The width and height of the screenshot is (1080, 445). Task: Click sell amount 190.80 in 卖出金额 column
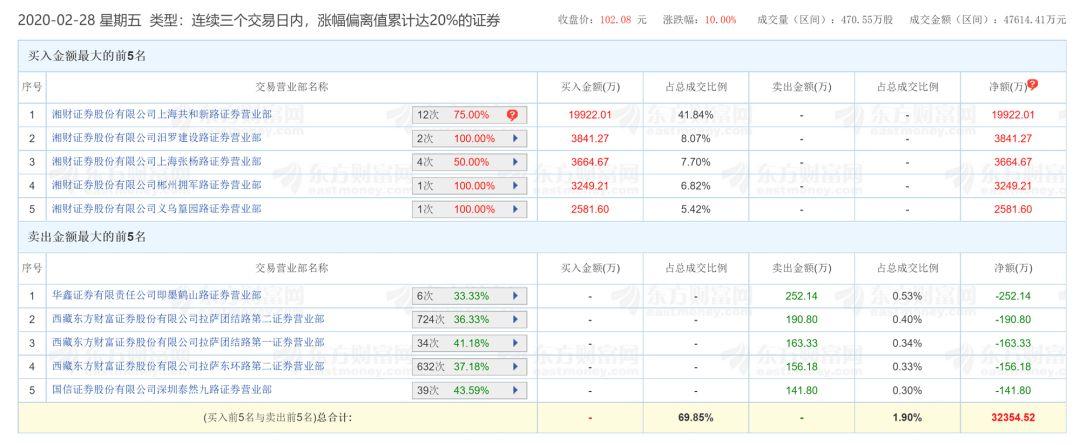click(801, 320)
